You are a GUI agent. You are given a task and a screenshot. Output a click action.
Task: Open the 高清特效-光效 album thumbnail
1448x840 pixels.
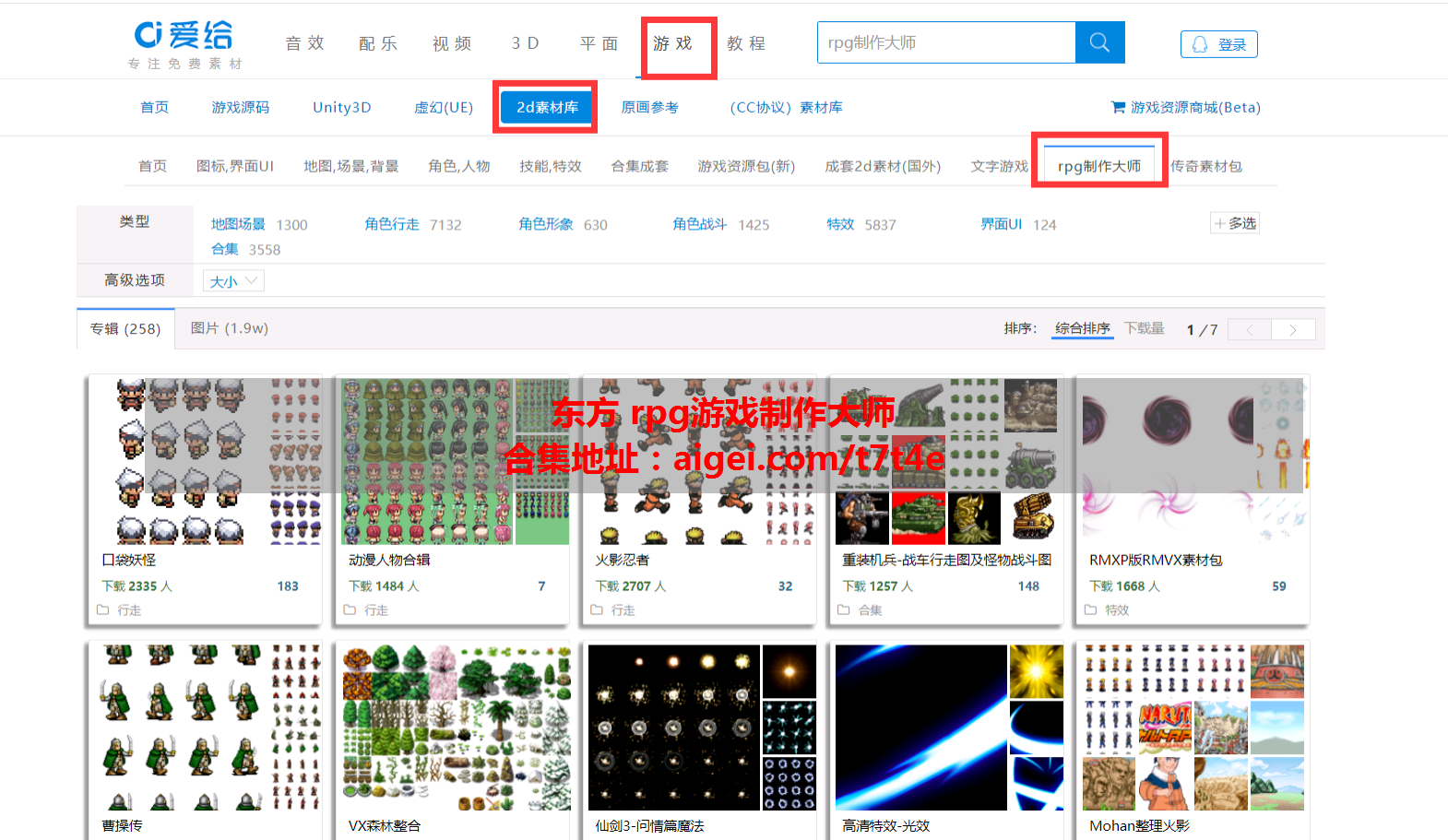[947, 728]
